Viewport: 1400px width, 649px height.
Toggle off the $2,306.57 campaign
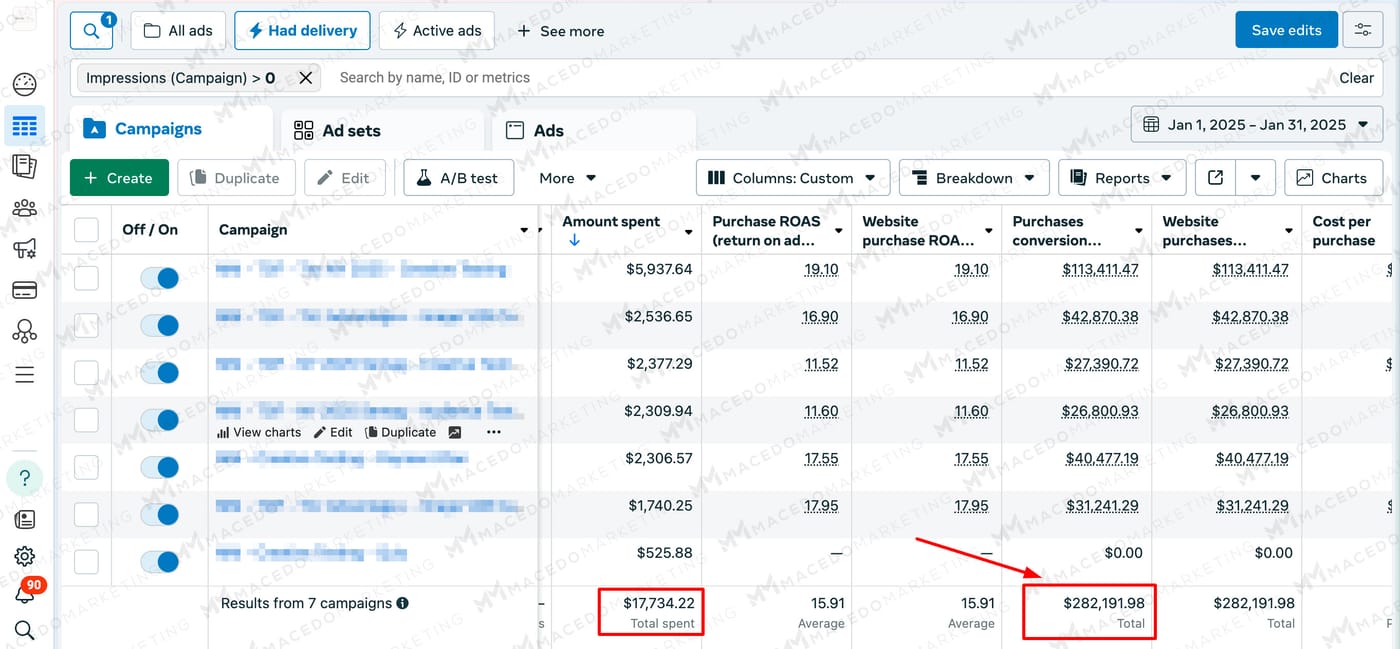pyautogui.click(x=160, y=467)
